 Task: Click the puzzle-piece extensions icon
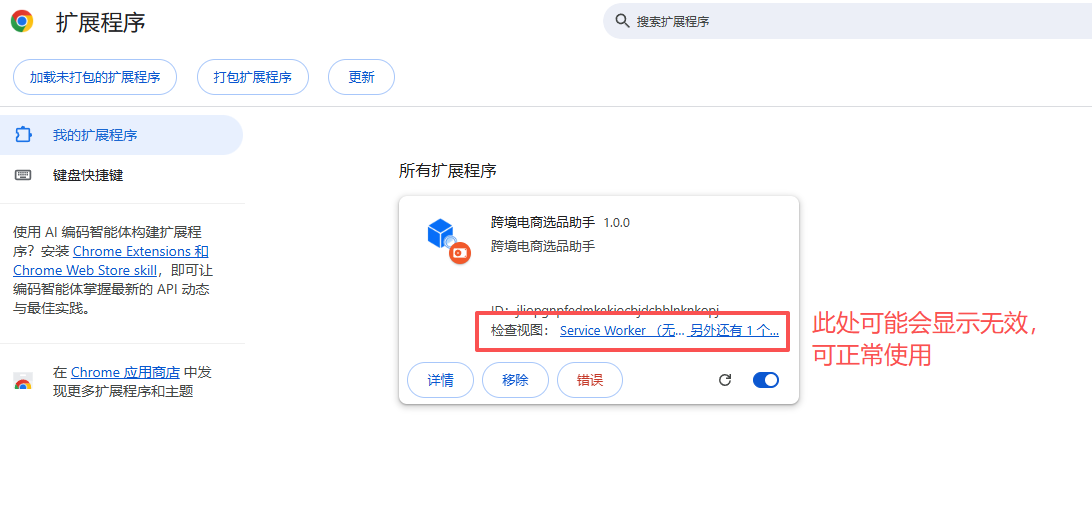tap(23, 135)
